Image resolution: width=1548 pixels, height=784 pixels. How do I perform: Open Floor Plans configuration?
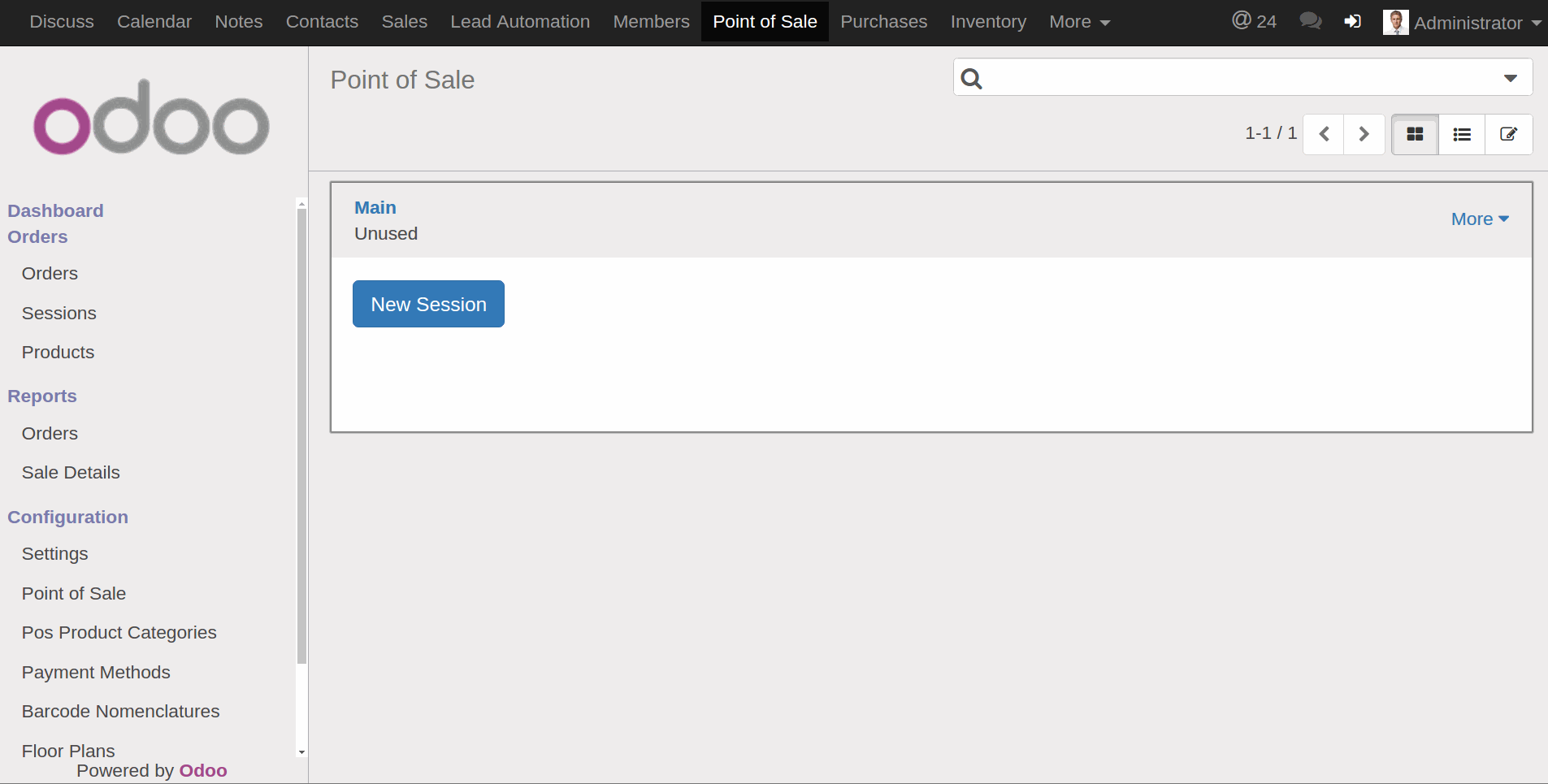pyautogui.click(x=68, y=751)
